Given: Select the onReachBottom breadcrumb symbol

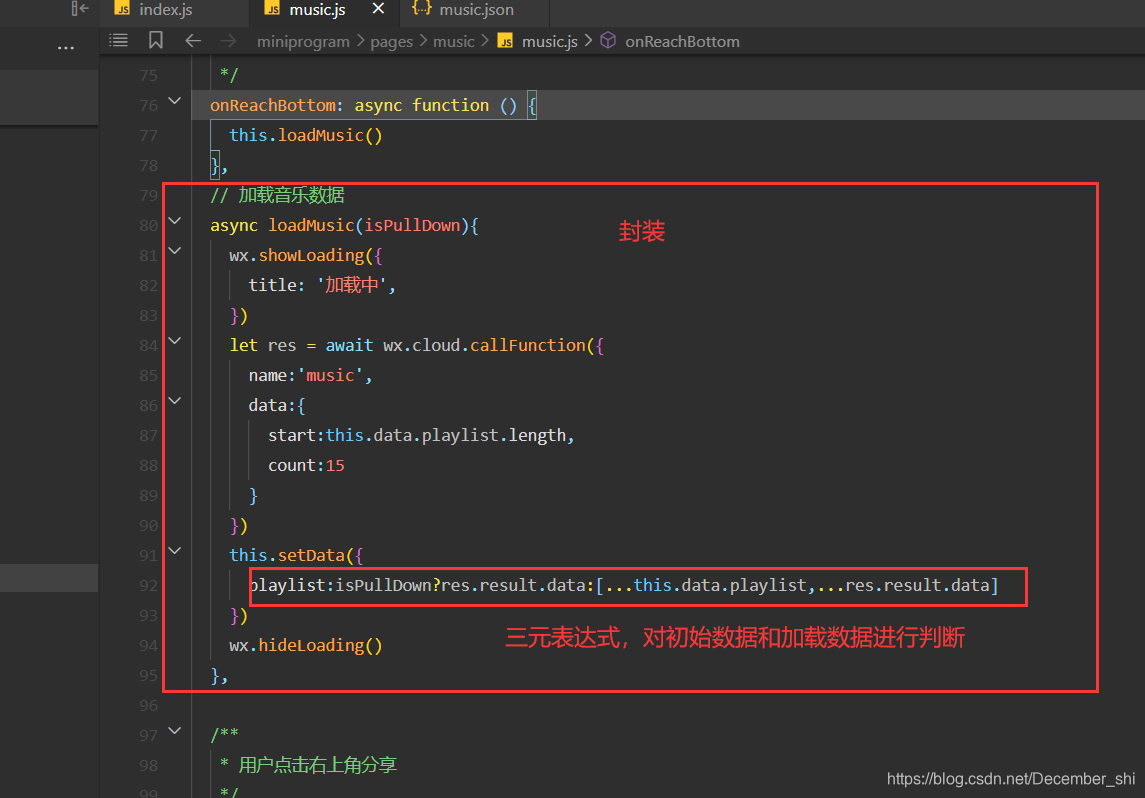Looking at the screenshot, I should [682, 42].
